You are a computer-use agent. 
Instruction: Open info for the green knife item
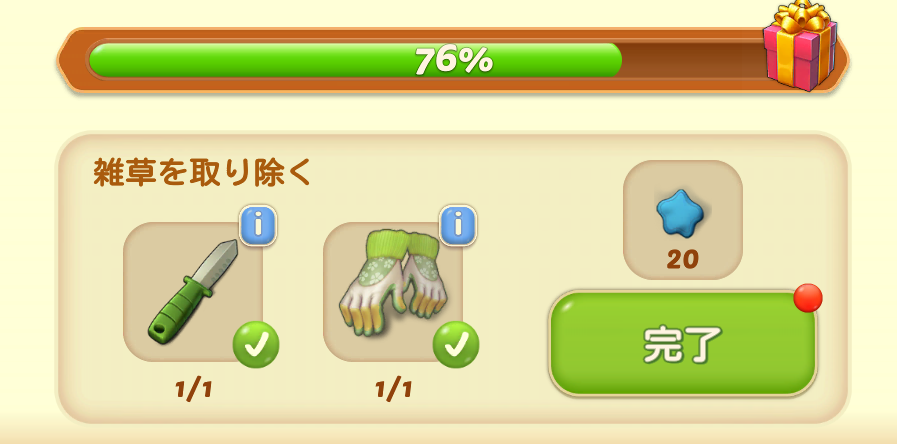[258, 225]
